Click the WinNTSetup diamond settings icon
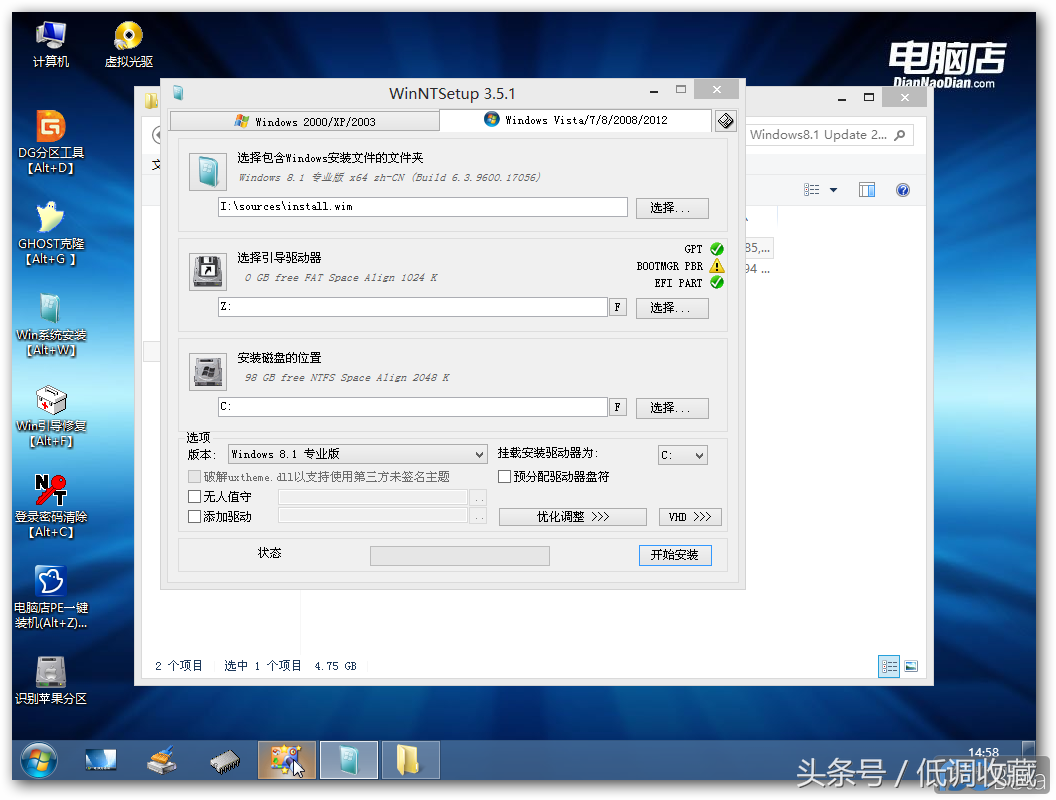This screenshot has width=1056, height=800. click(x=725, y=121)
